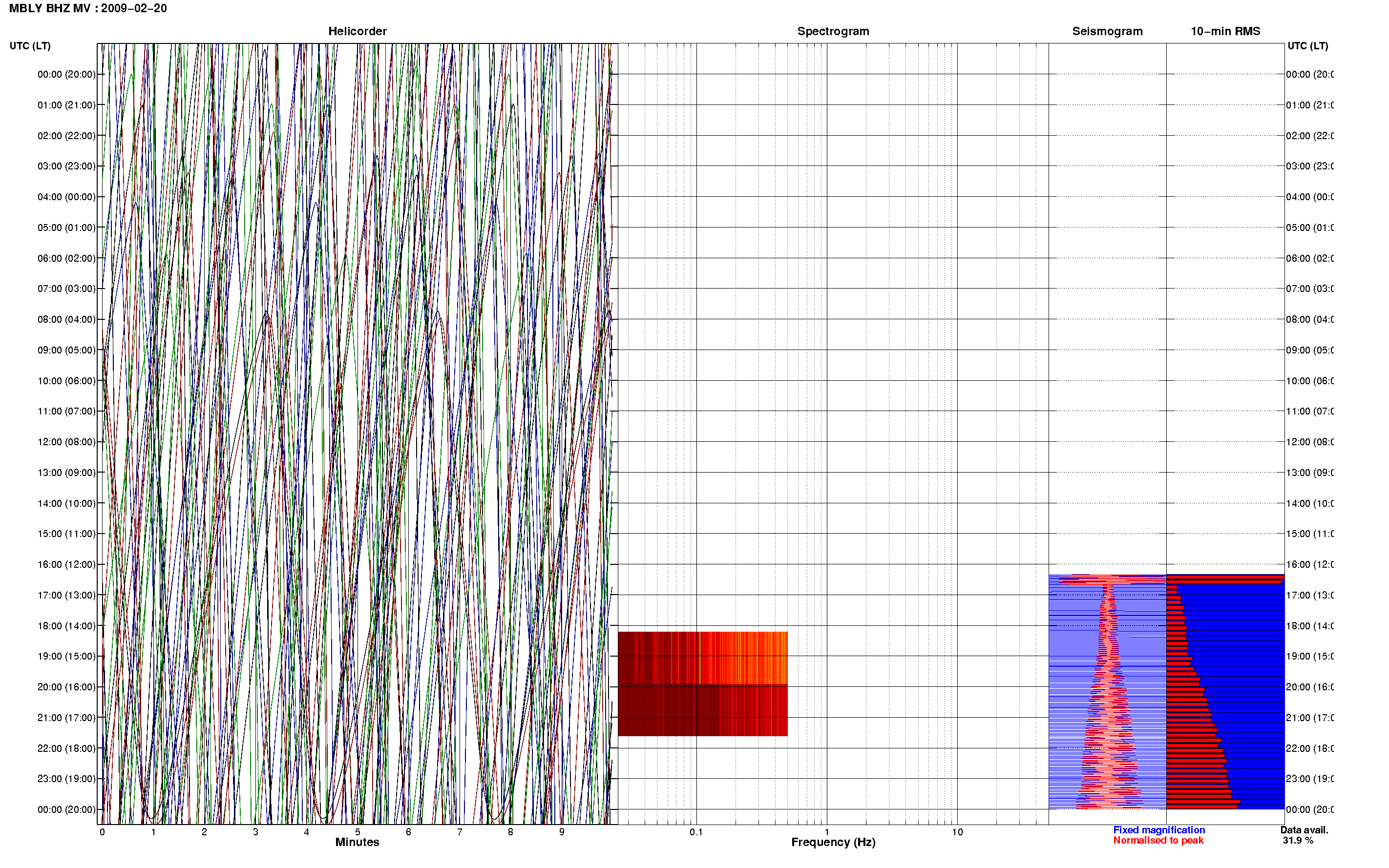Click the '3' minute tick label
Image resolution: width=1389 pixels, height=868 pixels.
tap(255, 832)
